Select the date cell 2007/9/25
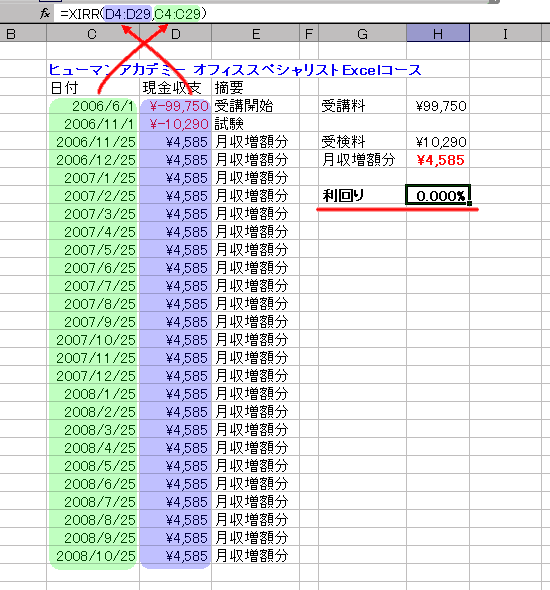 click(93, 322)
